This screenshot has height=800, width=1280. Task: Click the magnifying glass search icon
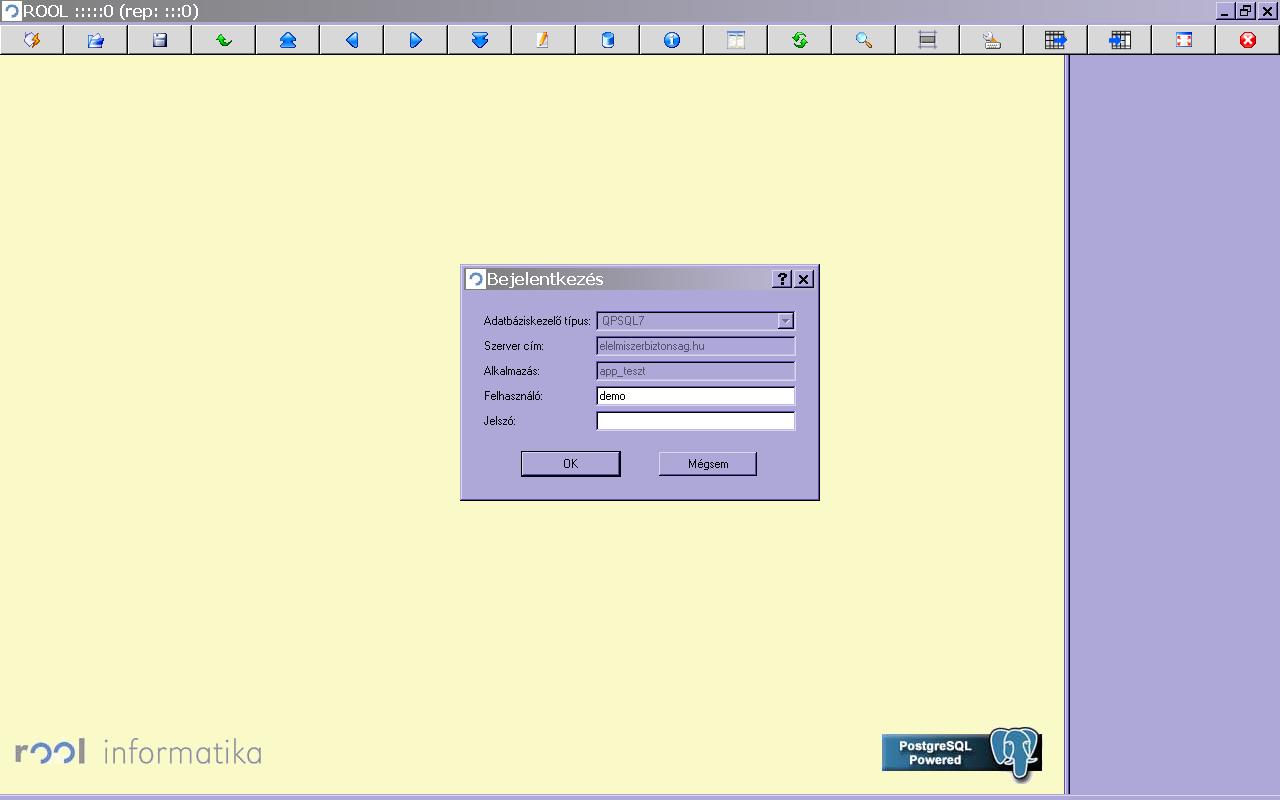pyautogui.click(x=864, y=40)
